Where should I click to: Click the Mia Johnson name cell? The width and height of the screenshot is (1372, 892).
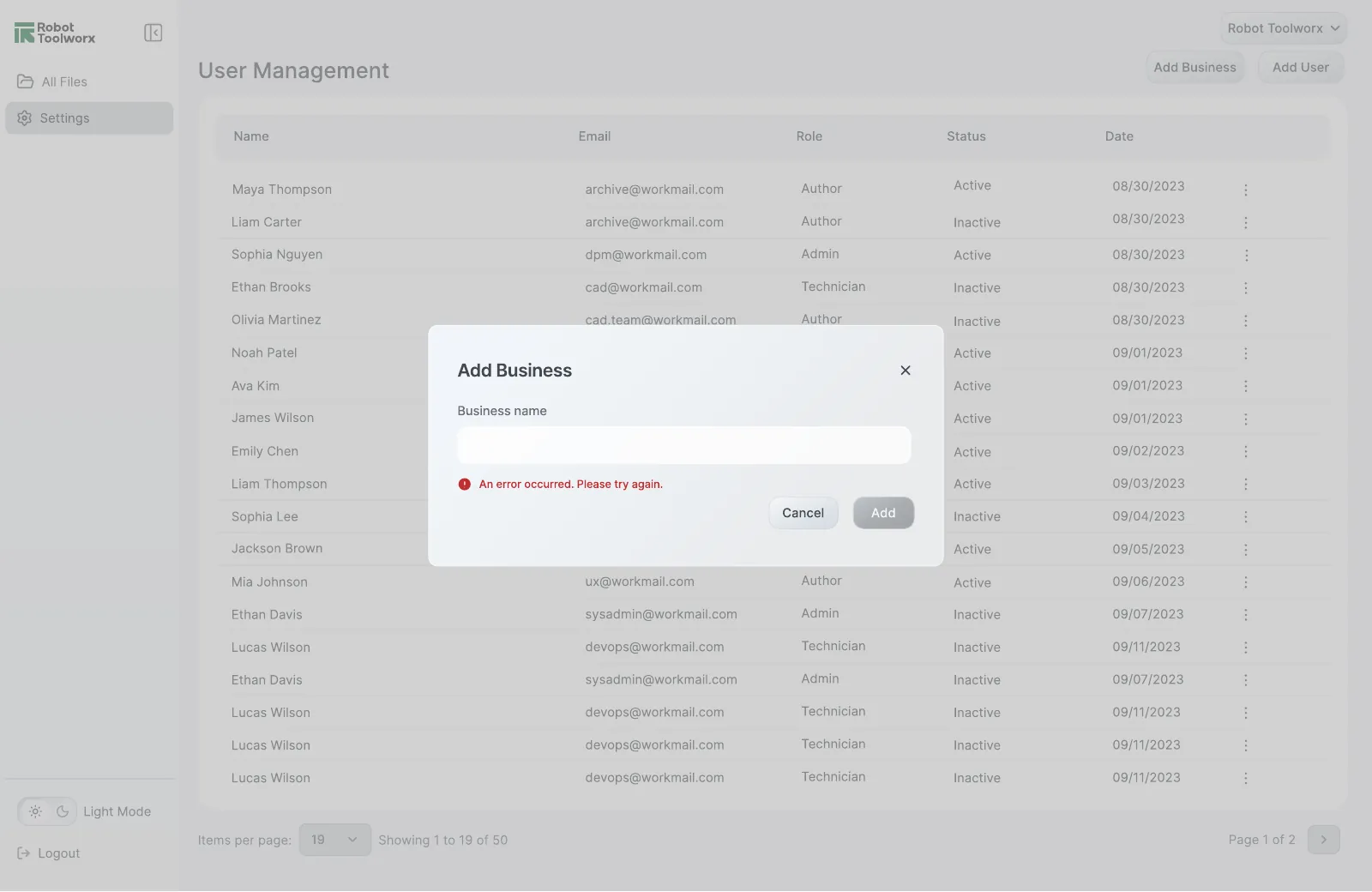point(269,582)
